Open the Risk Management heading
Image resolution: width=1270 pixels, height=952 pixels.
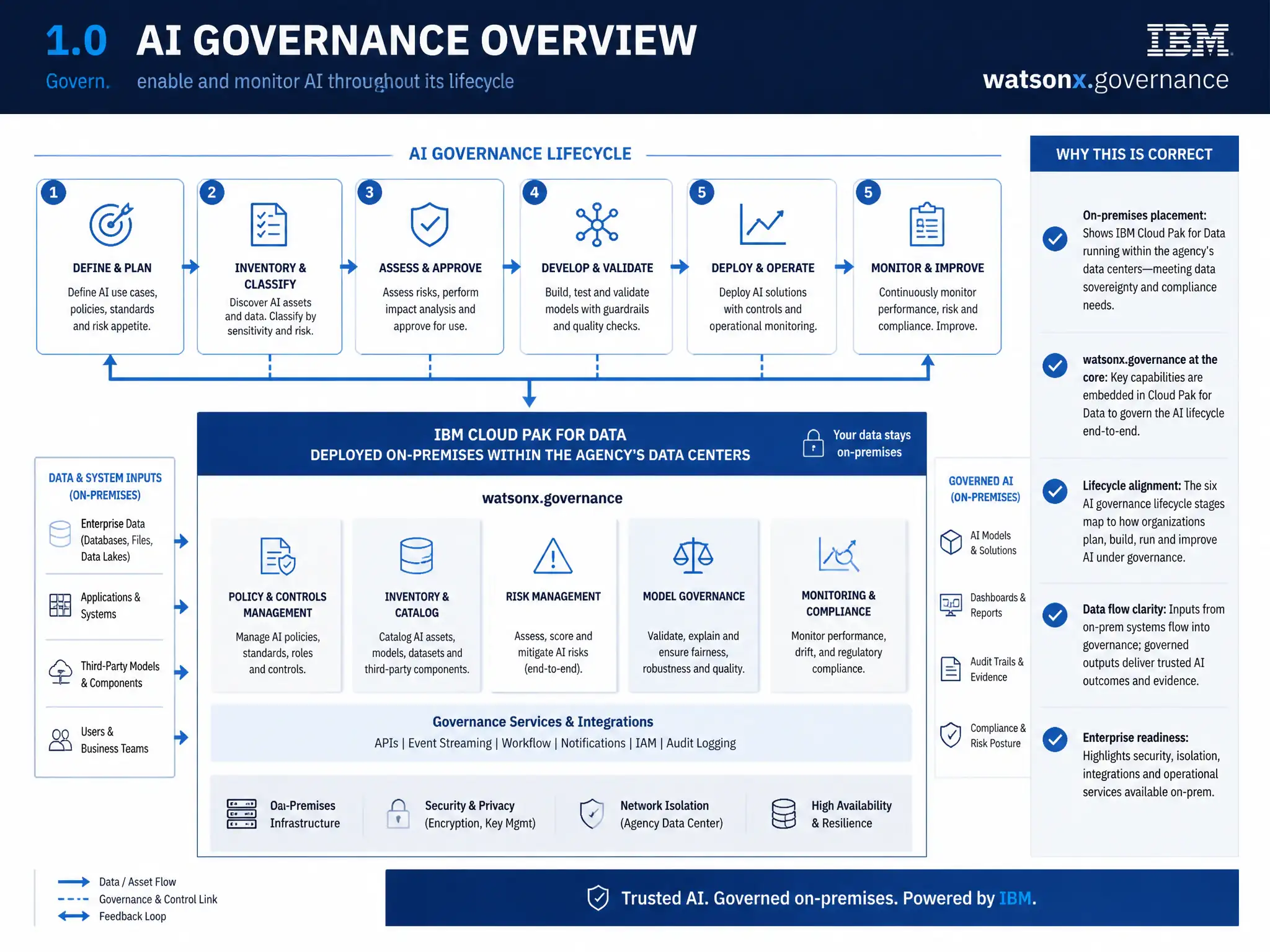(x=553, y=596)
